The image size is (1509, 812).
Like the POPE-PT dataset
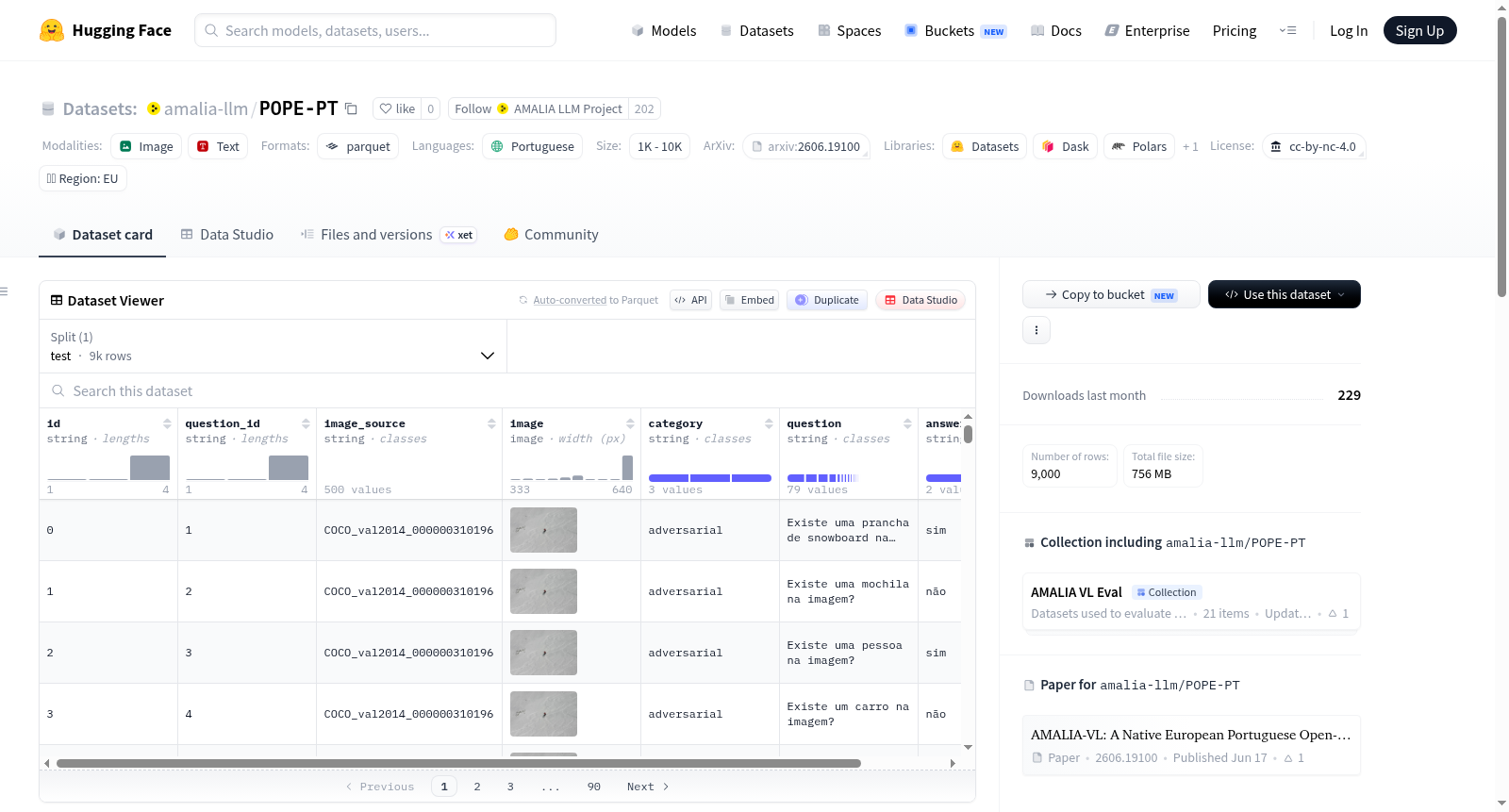(397, 108)
